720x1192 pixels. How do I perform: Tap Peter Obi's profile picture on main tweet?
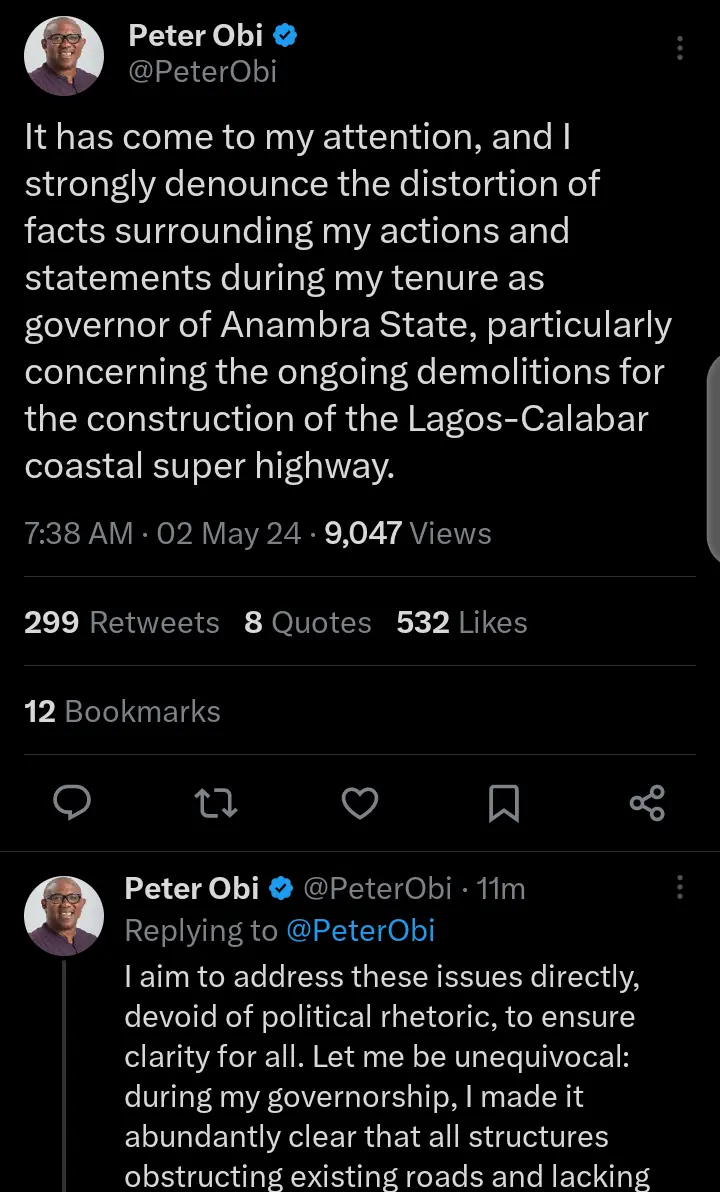click(x=63, y=56)
